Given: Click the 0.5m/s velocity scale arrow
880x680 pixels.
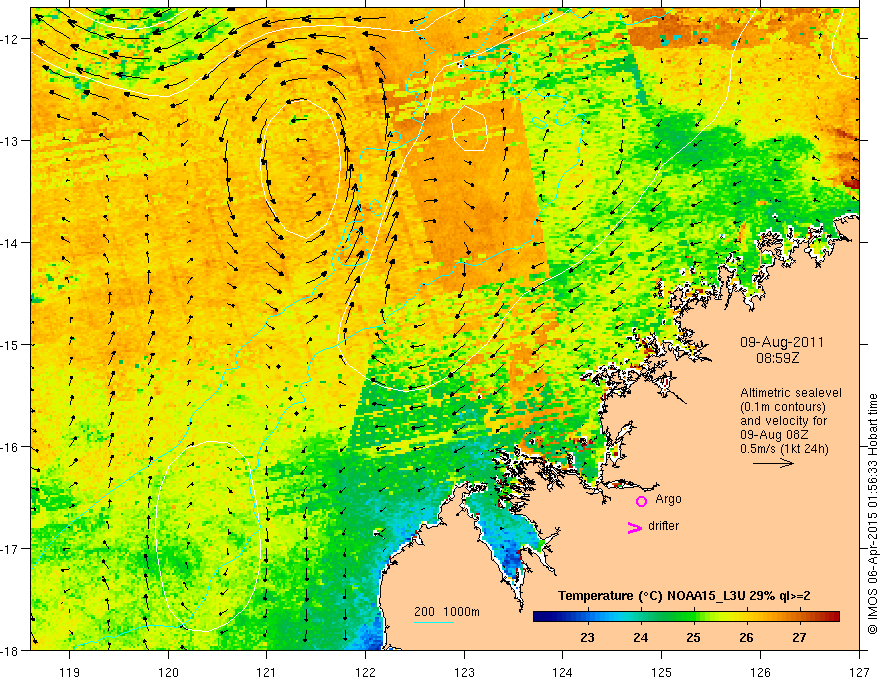Looking at the screenshot, I should click(x=773, y=463).
